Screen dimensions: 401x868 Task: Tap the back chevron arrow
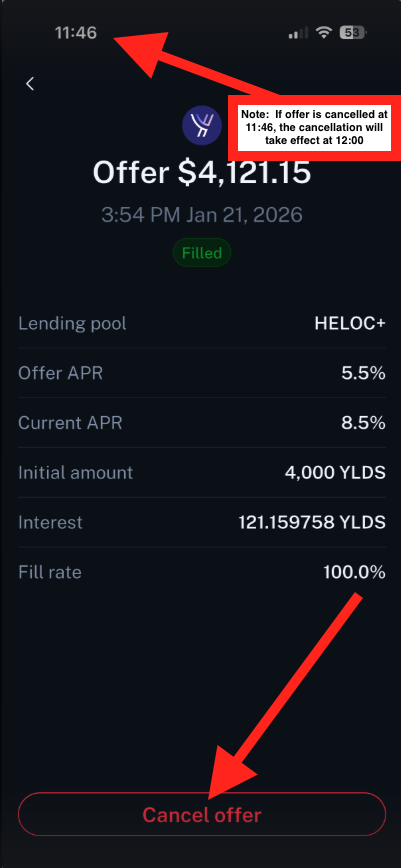point(30,84)
